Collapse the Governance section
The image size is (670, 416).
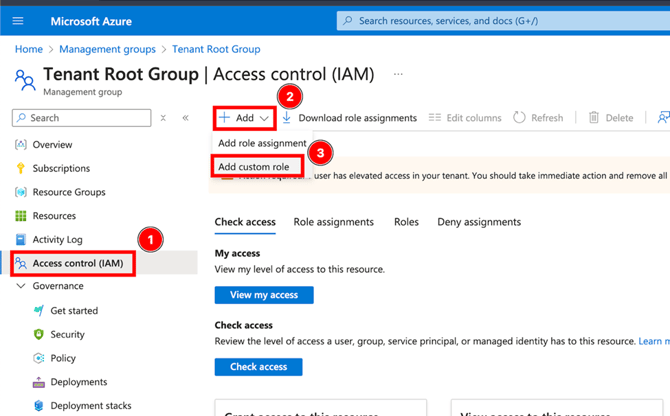[21, 286]
